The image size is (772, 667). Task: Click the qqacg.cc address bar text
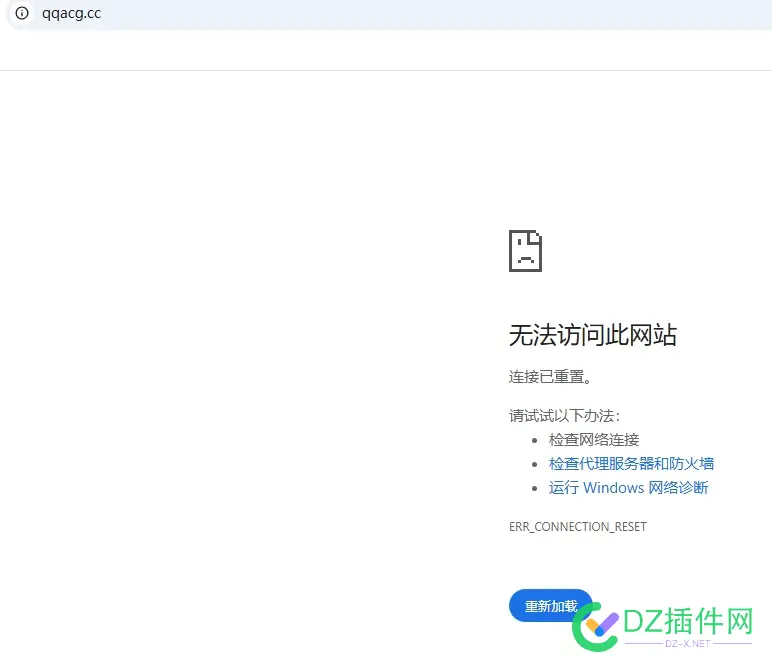point(71,13)
